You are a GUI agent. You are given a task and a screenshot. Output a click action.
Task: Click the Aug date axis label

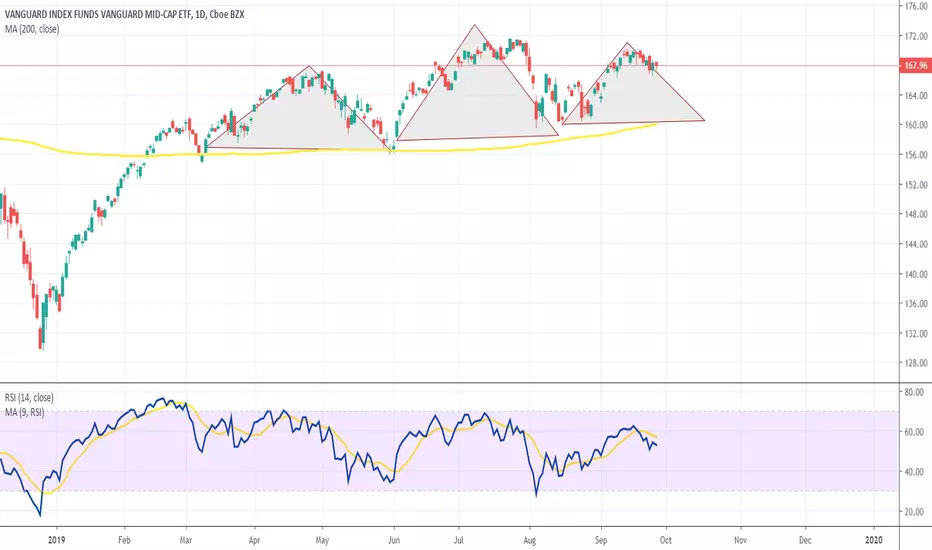point(530,540)
